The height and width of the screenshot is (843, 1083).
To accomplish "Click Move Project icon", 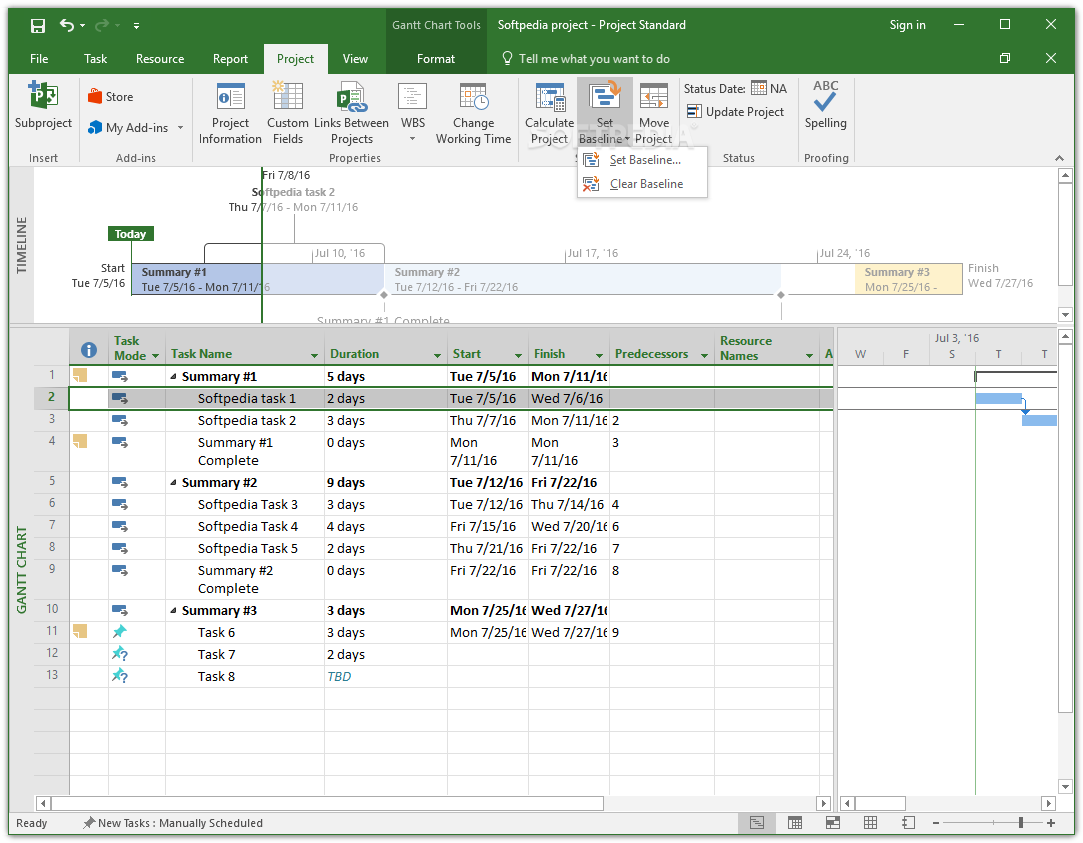I will (x=653, y=97).
